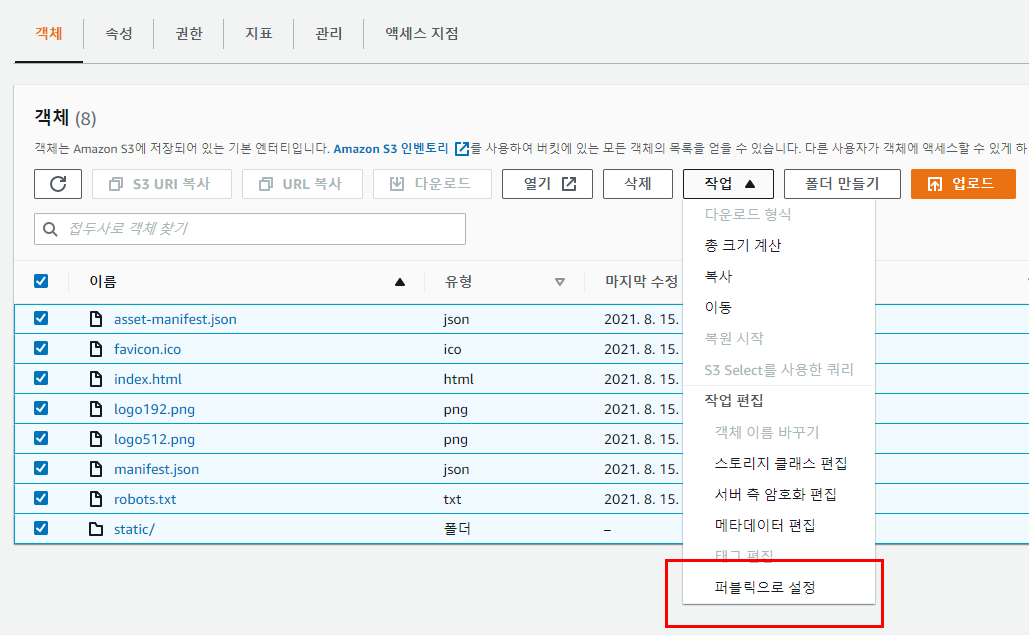Uncheck the asset-manifest.json checkbox
This screenshot has height=635, width=1029.
pyautogui.click(x=41, y=318)
